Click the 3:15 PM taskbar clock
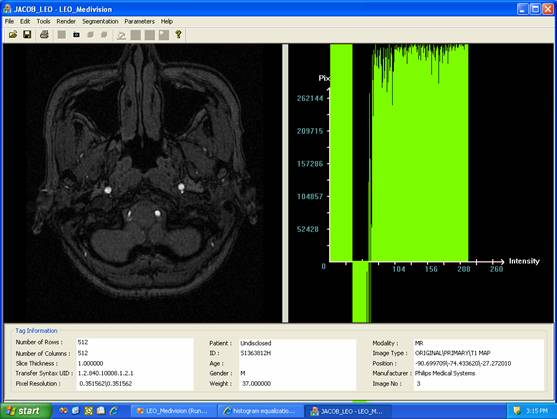 point(537,411)
